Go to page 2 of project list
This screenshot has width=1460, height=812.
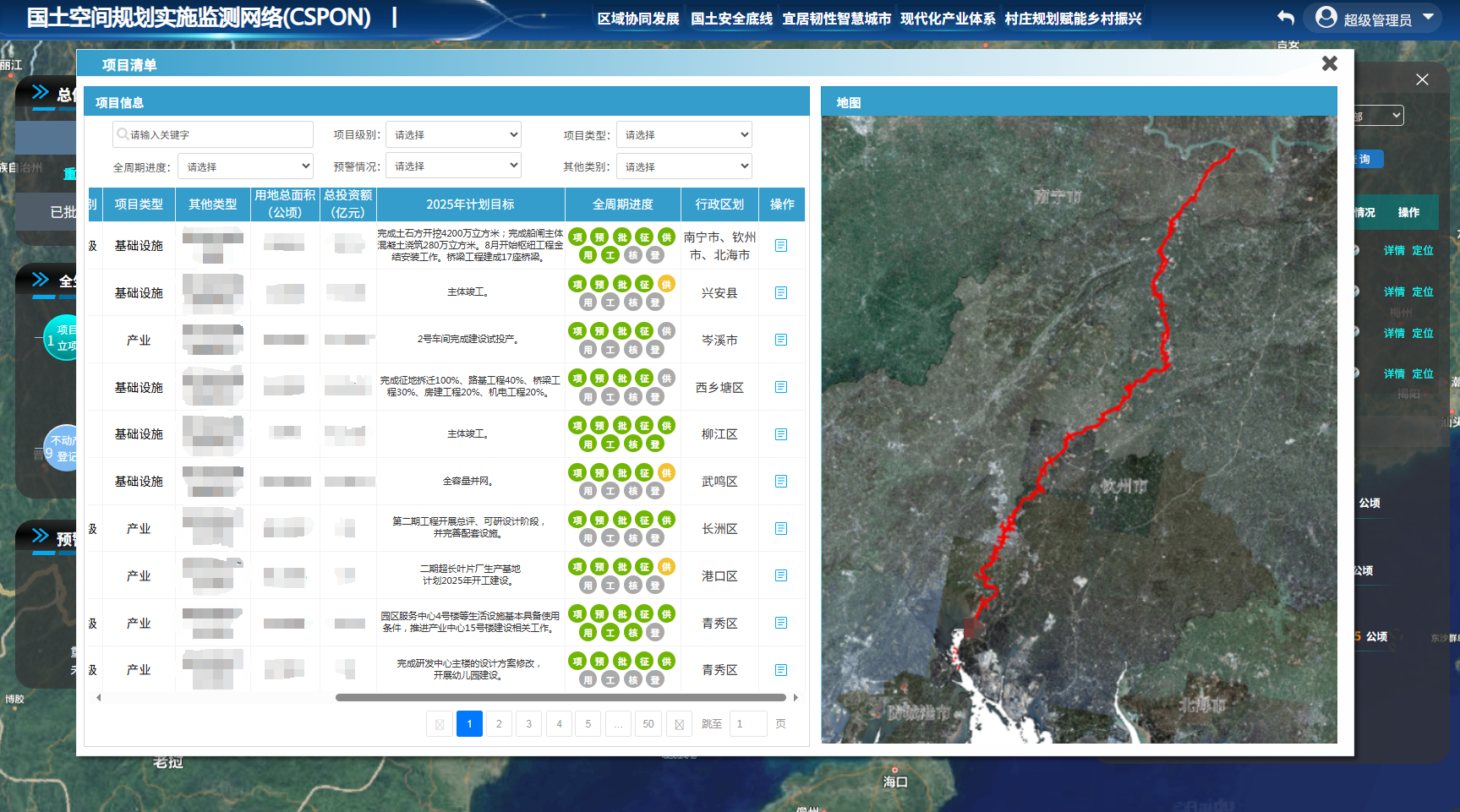tap(499, 724)
